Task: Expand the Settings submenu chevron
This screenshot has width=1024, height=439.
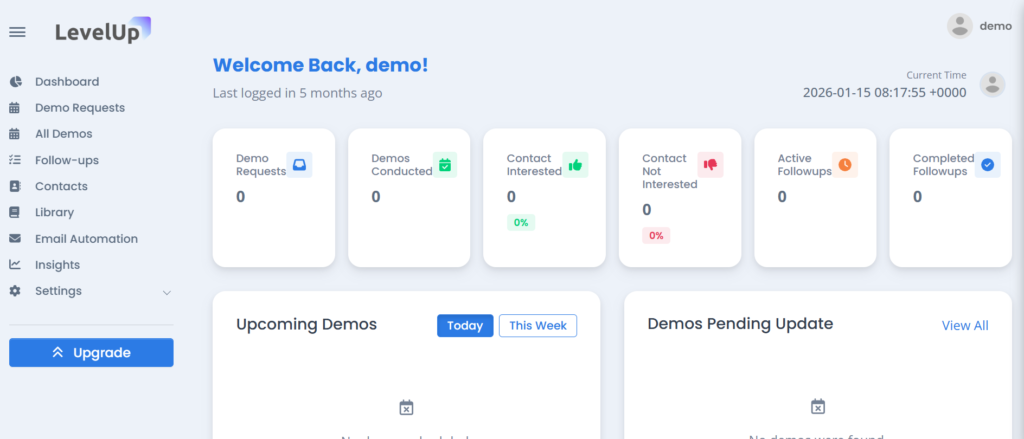Action: coord(167,292)
